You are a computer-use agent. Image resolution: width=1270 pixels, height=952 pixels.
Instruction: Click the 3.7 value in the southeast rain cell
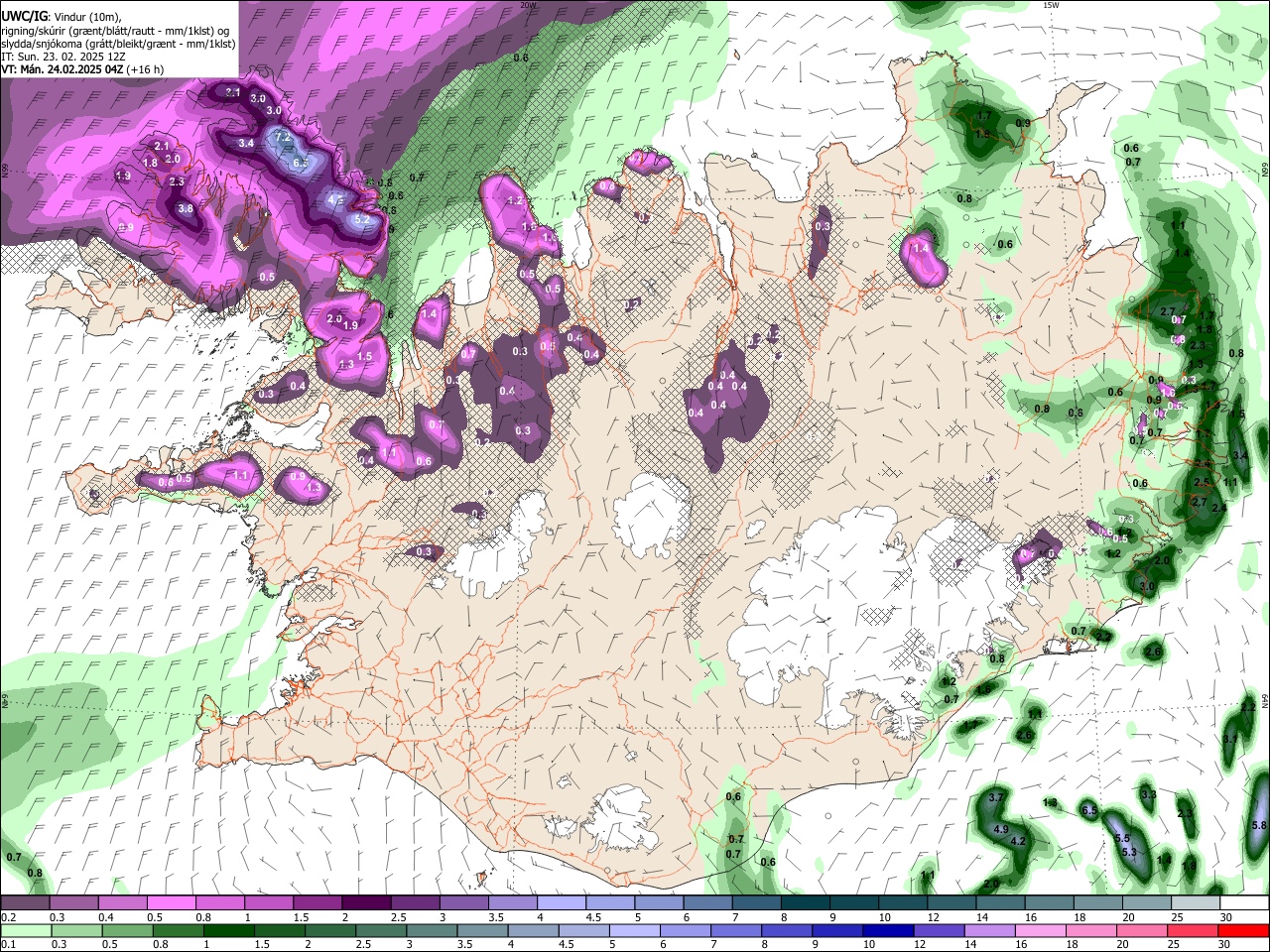tap(997, 797)
